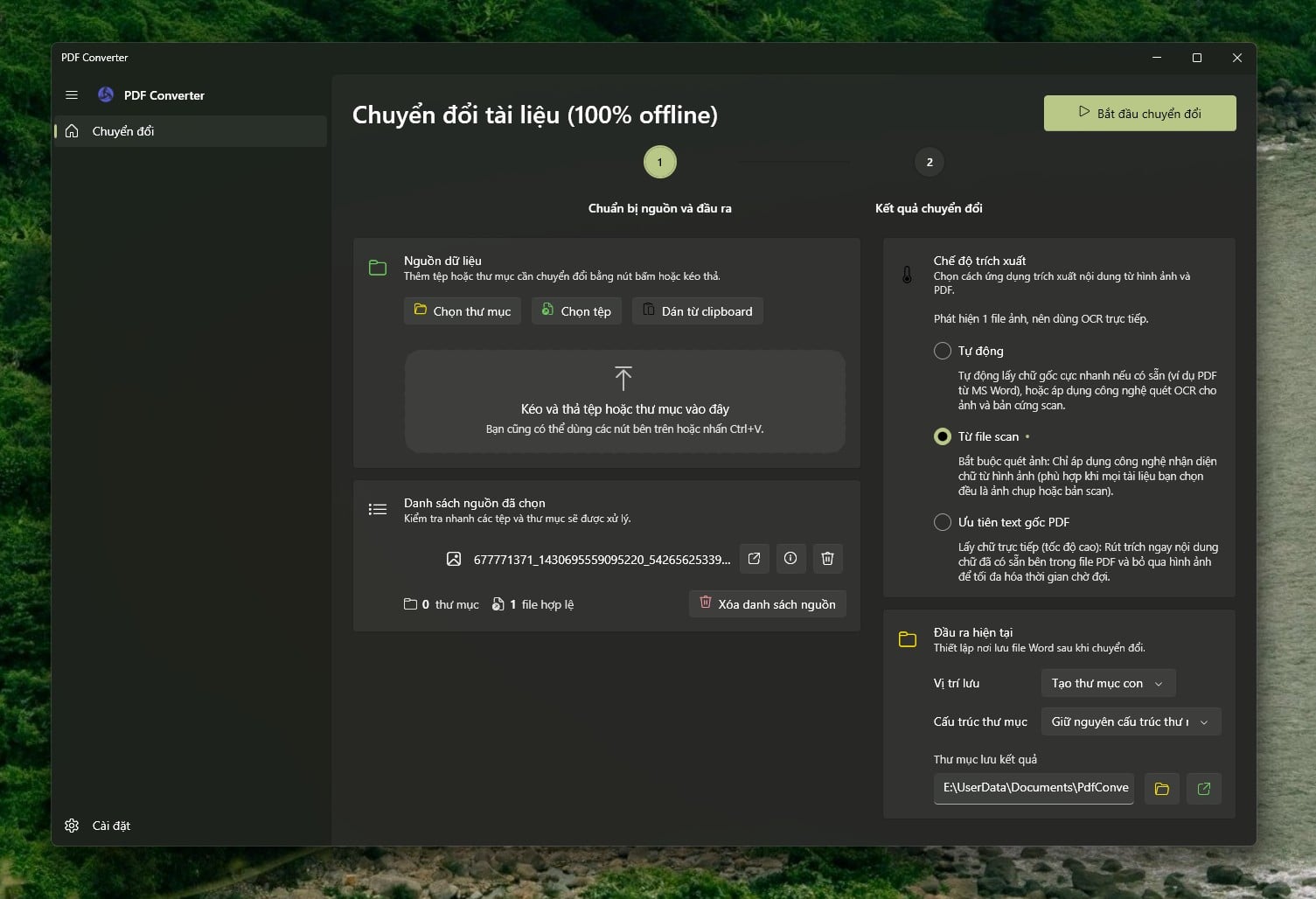Open the listed file externally icon
The width and height of the screenshot is (1316, 899).
tap(755, 559)
